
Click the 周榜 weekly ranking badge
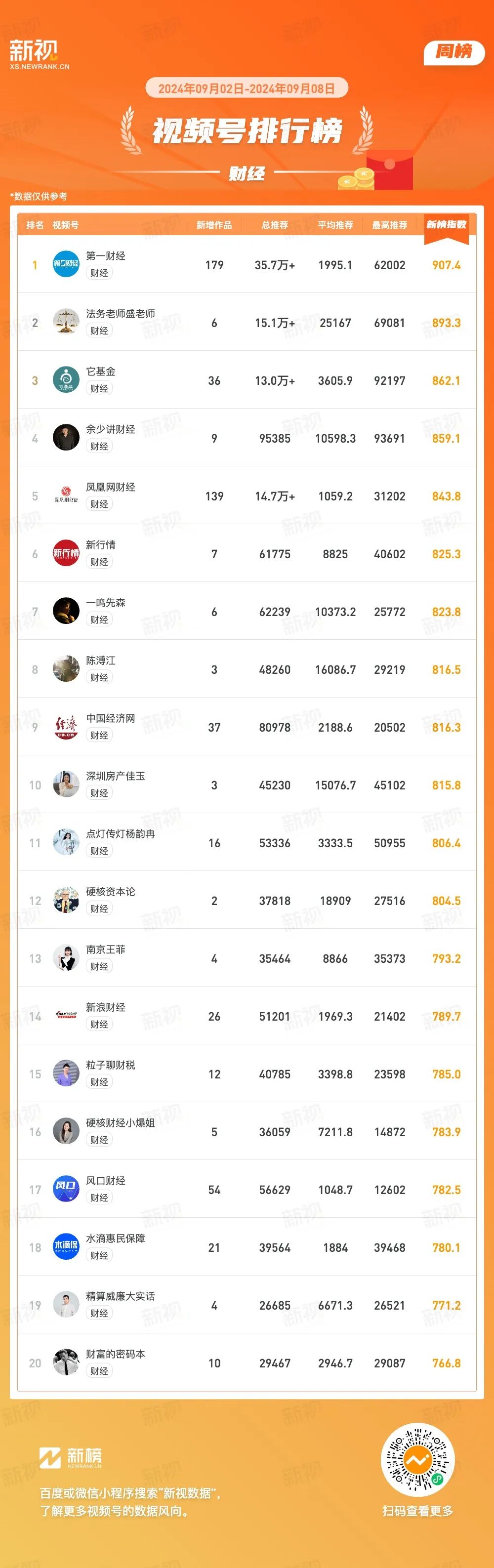tap(454, 52)
